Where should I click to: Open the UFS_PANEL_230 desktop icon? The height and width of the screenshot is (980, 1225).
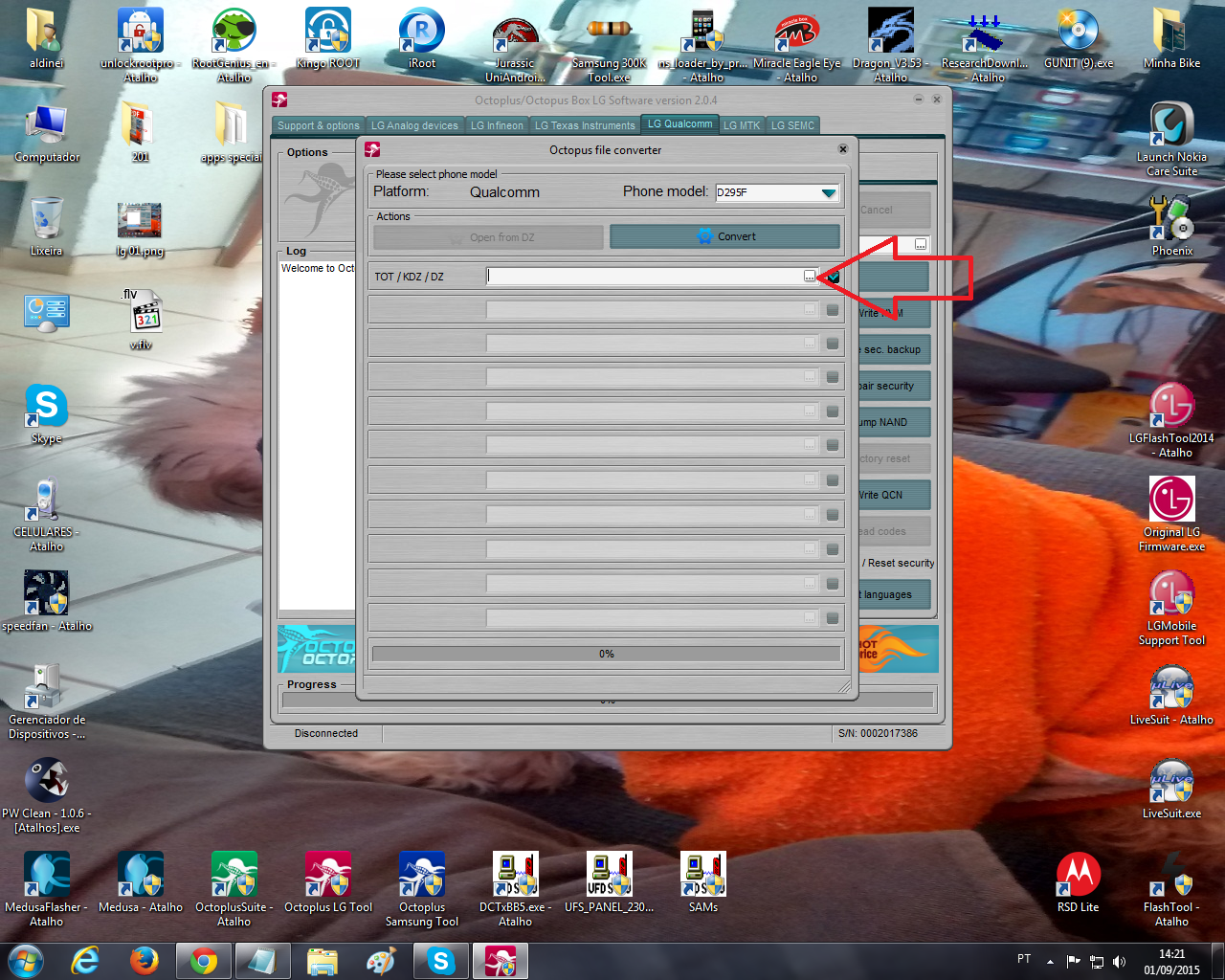(609, 881)
